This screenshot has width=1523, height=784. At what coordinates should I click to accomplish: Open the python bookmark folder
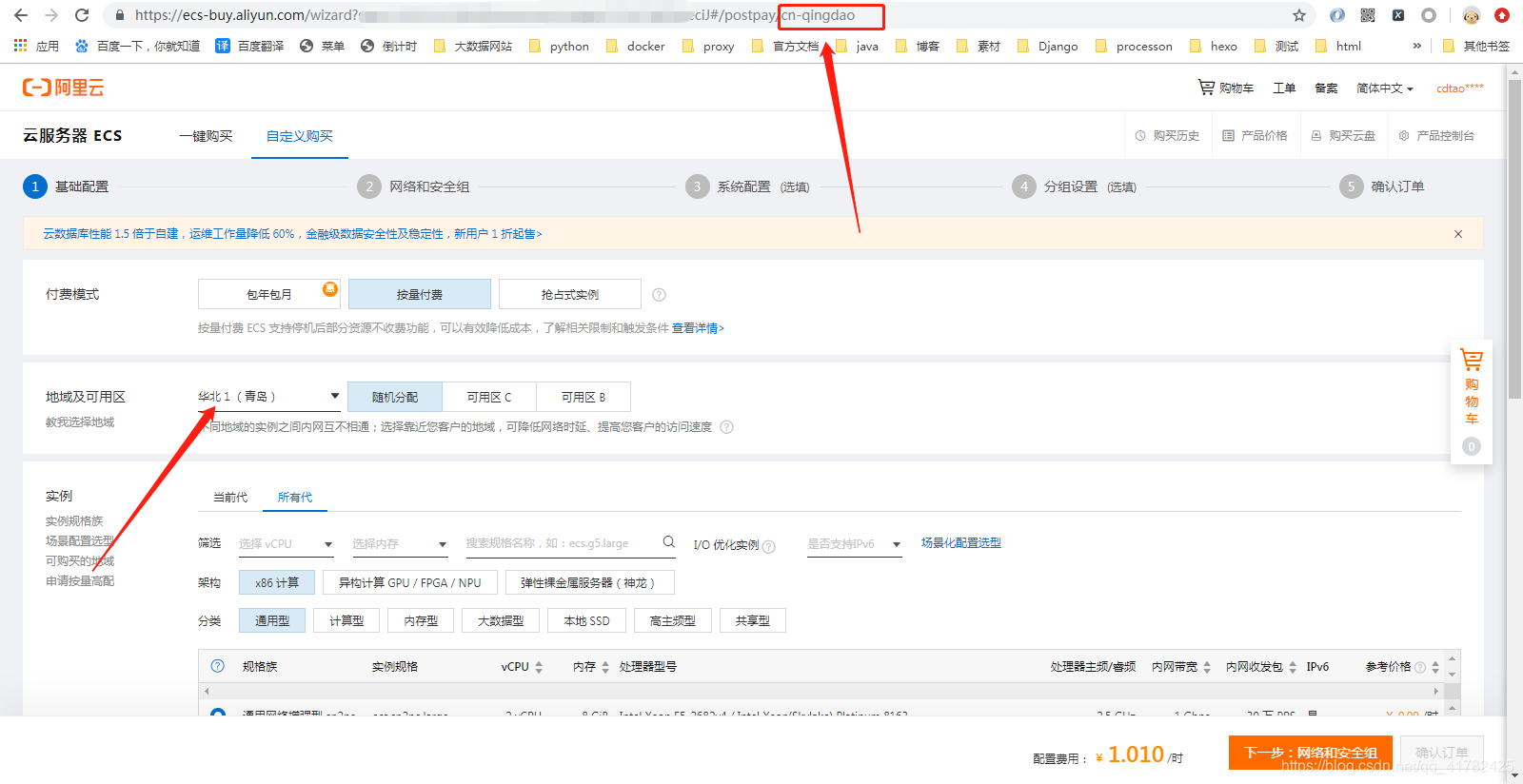click(x=559, y=46)
